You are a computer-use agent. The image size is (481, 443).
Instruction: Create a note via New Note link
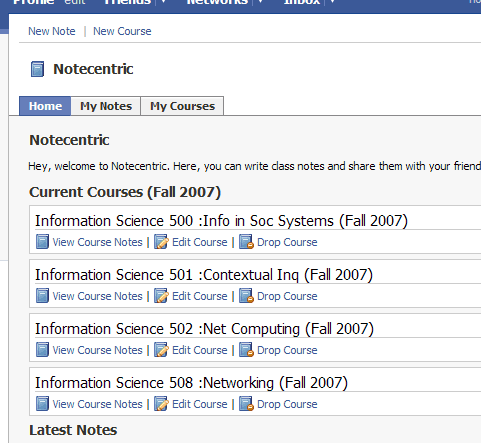(52, 31)
